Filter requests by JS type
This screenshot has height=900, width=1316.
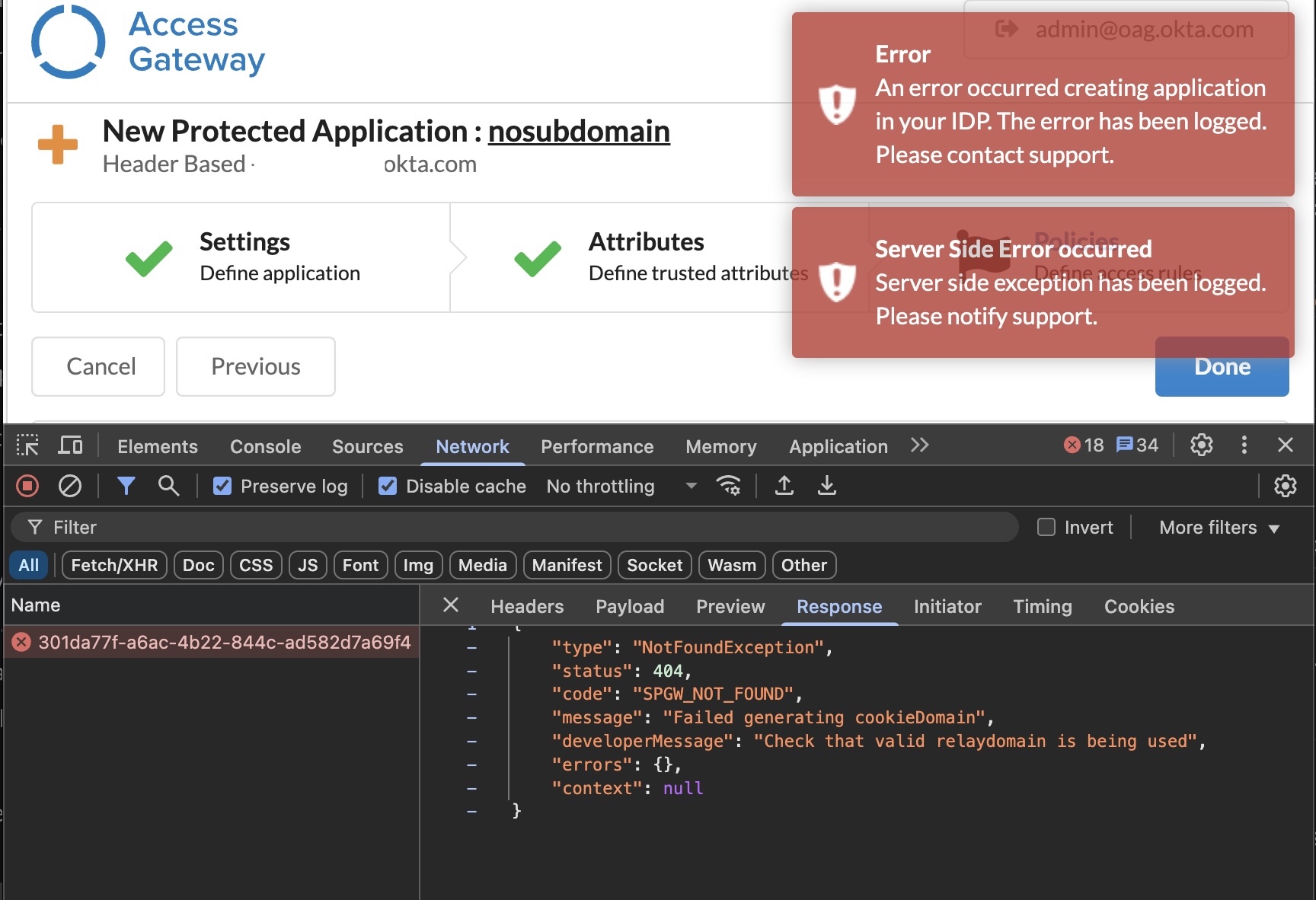click(308, 565)
